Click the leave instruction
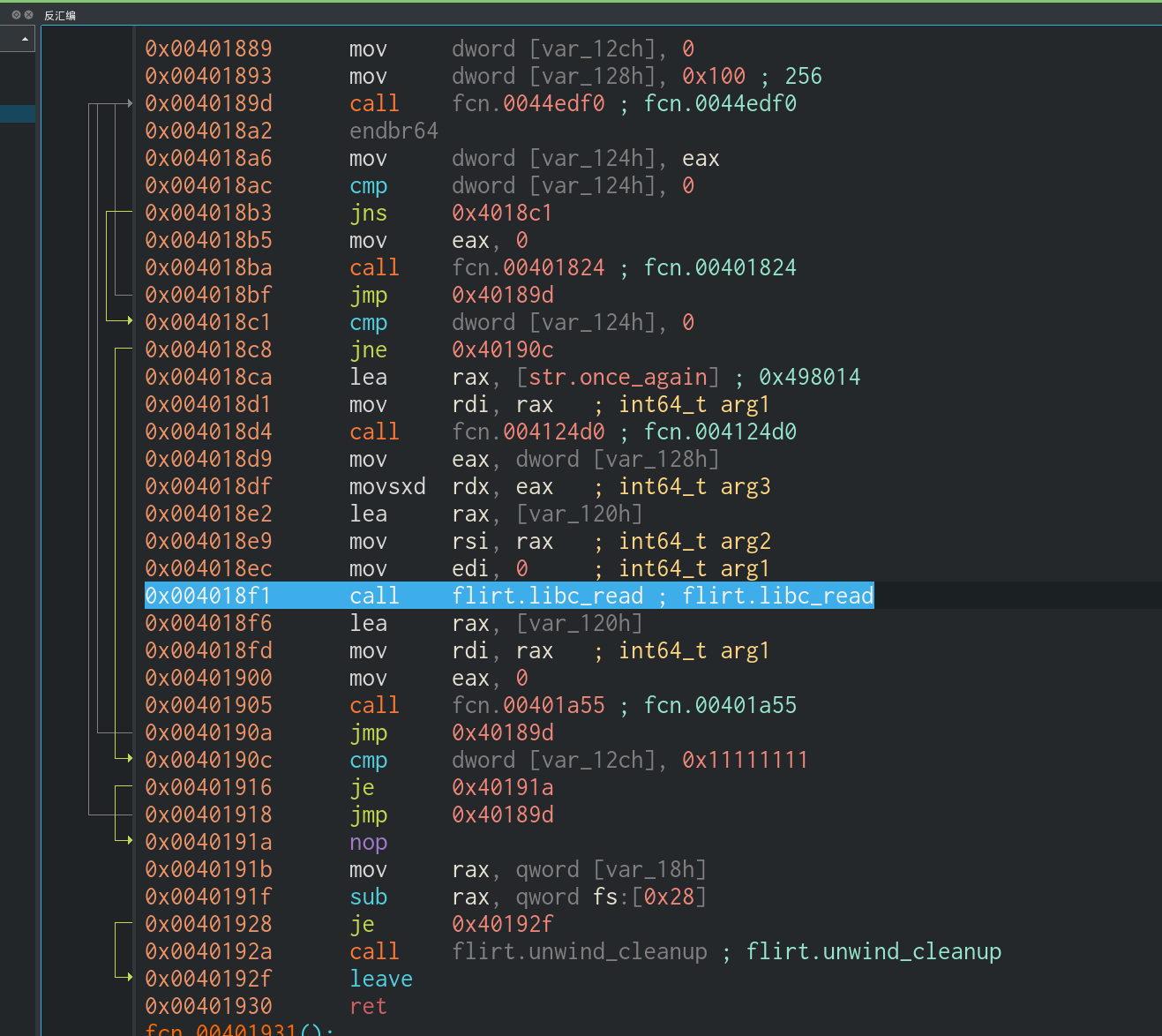The width and height of the screenshot is (1162, 1036). (381, 979)
